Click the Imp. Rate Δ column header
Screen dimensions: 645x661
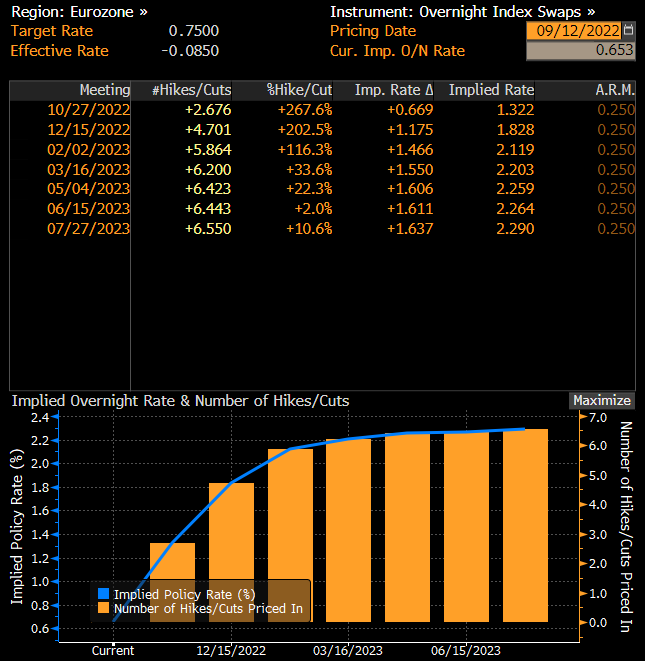pos(393,90)
